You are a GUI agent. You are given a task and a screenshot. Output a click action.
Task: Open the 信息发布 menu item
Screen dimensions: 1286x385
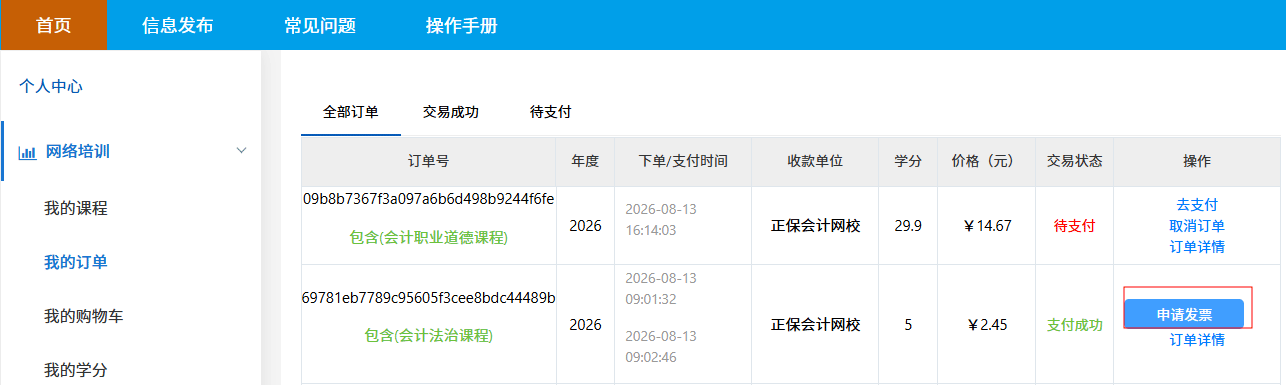[x=178, y=25]
